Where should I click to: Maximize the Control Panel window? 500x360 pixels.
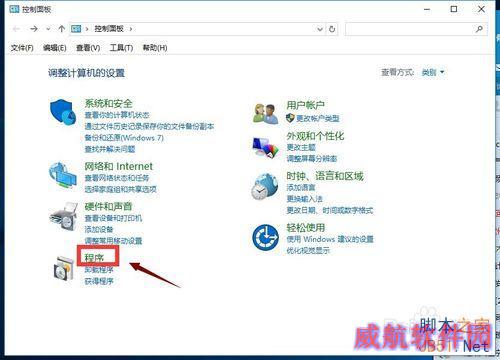tap(454, 9)
